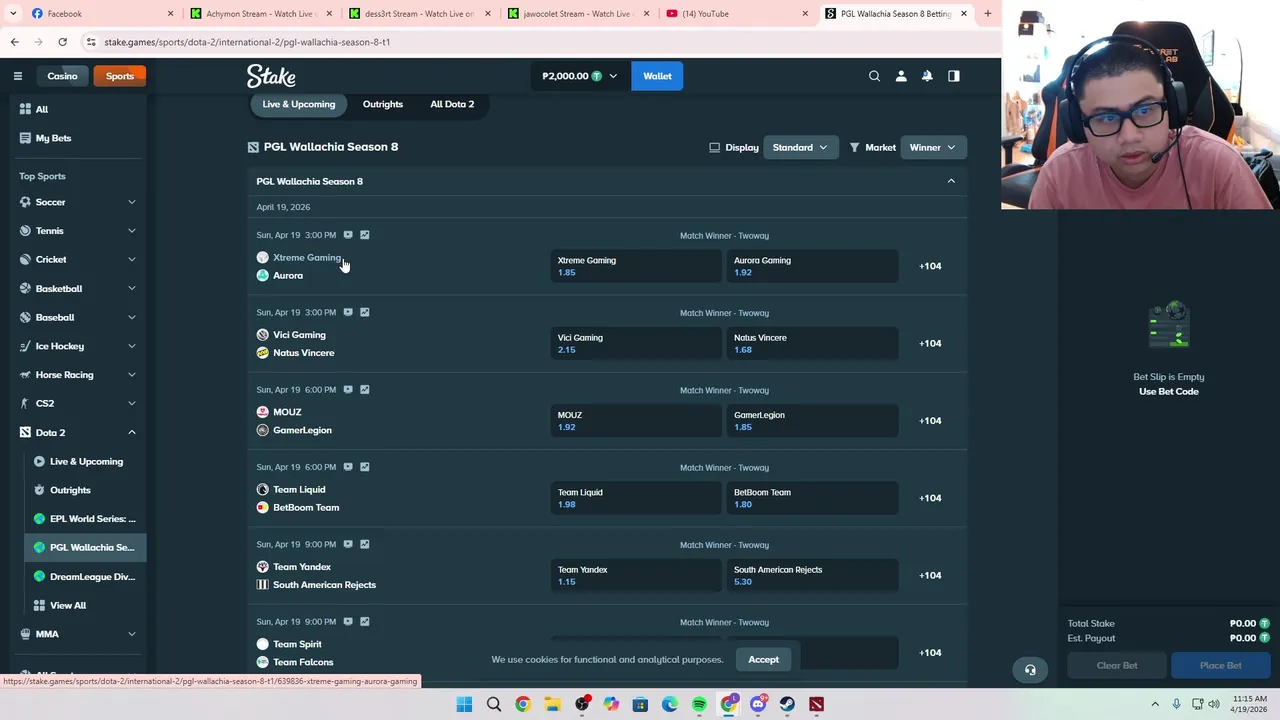Open +104 markets for MOUZ match
This screenshot has width=1280, height=720.
pos(930,421)
